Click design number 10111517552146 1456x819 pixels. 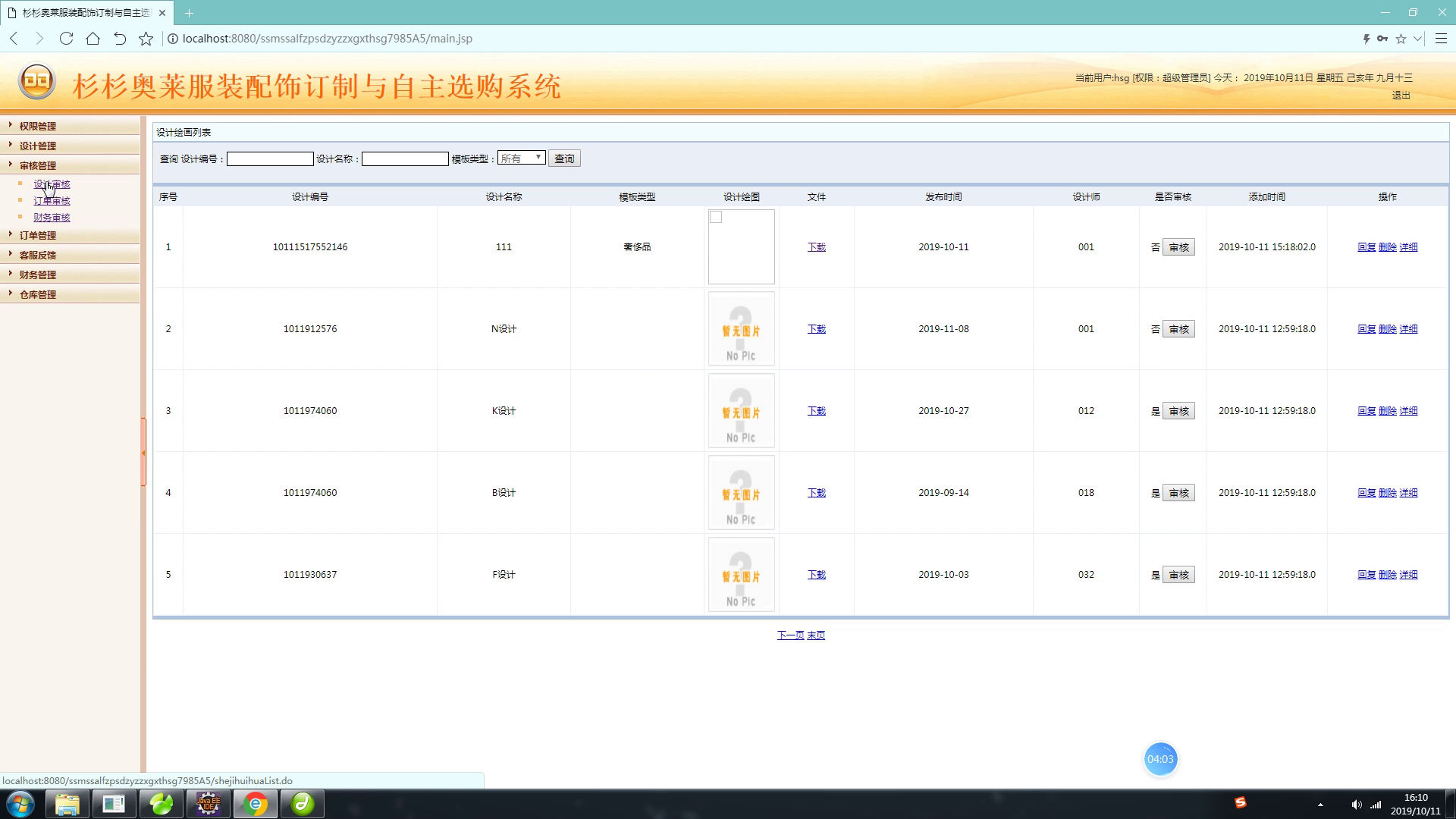pos(310,247)
